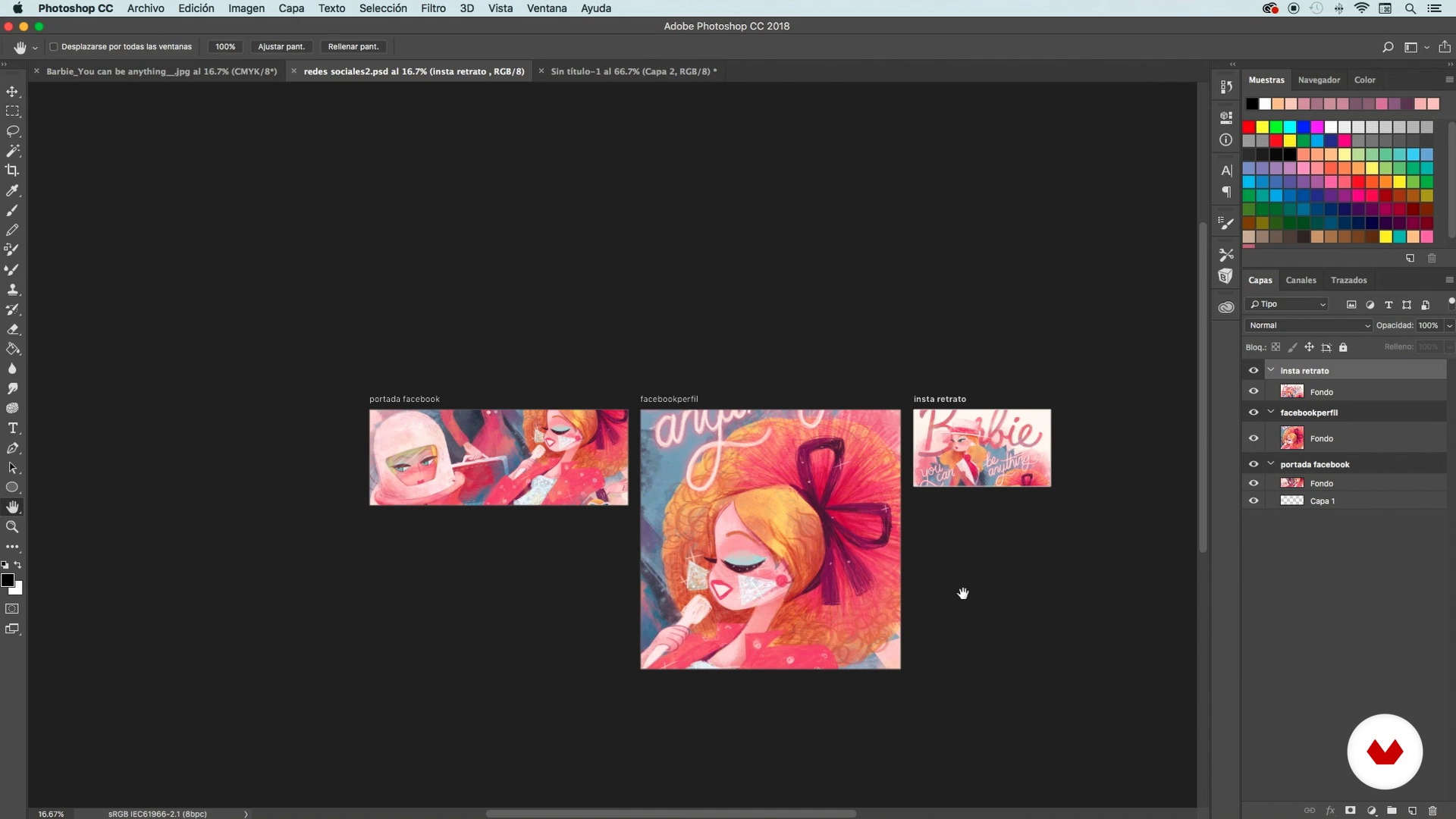The height and width of the screenshot is (819, 1456).
Task: Hide the Fondo layer under portada facebook
Action: click(x=1254, y=483)
